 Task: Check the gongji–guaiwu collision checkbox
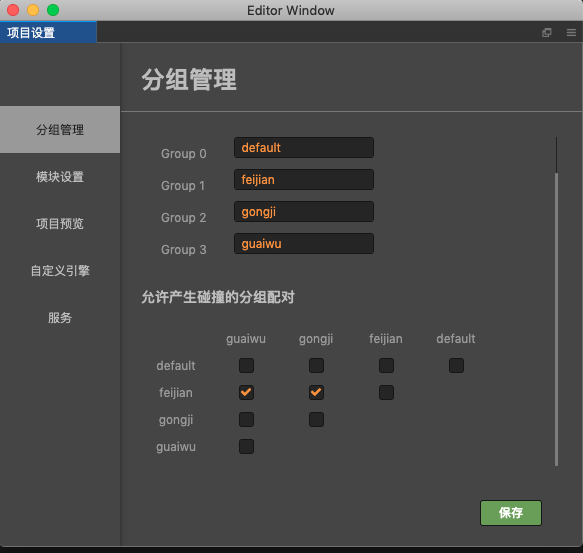[246, 419]
